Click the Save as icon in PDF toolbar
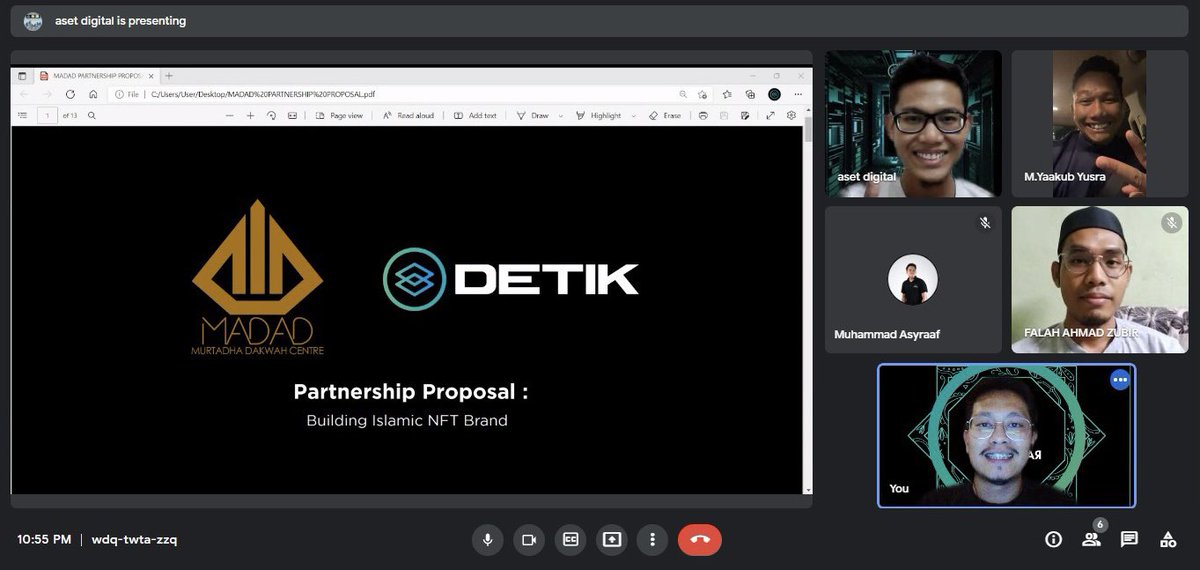Screen dimensions: 1200x570 point(745,116)
